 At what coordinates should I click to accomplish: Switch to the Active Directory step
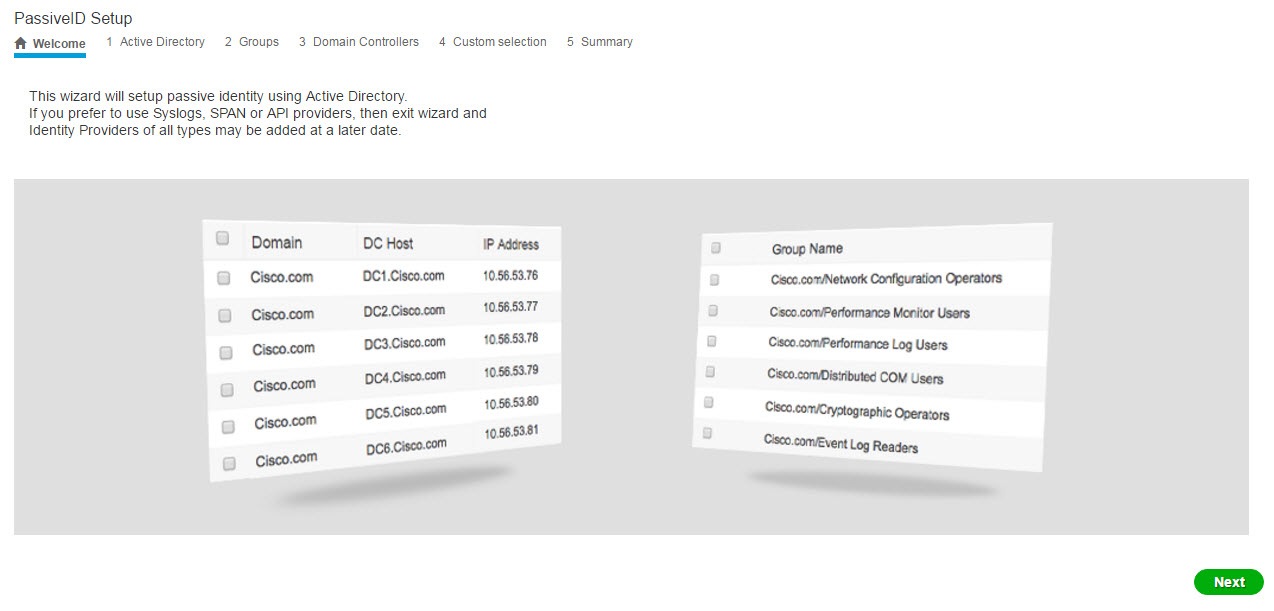[162, 42]
